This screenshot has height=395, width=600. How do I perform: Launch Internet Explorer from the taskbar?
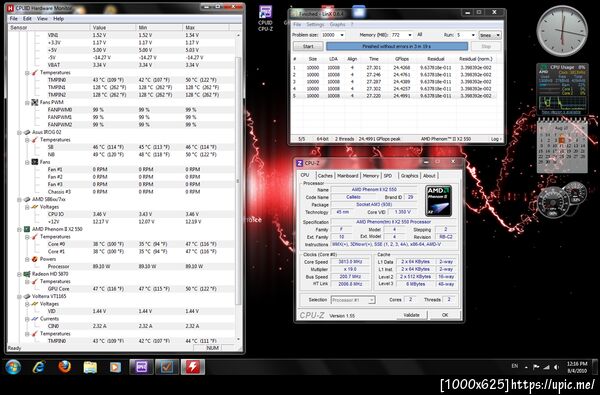pos(39,367)
